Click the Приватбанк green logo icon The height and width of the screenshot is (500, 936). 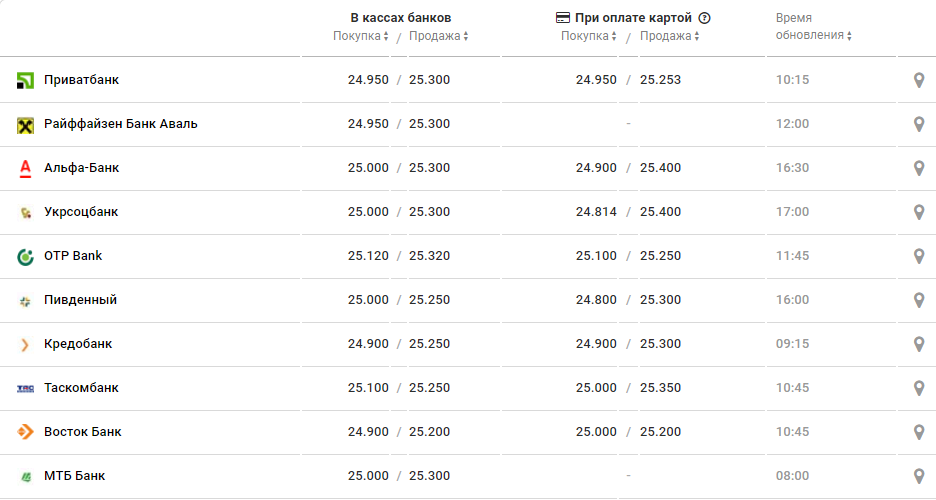[x=26, y=80]
